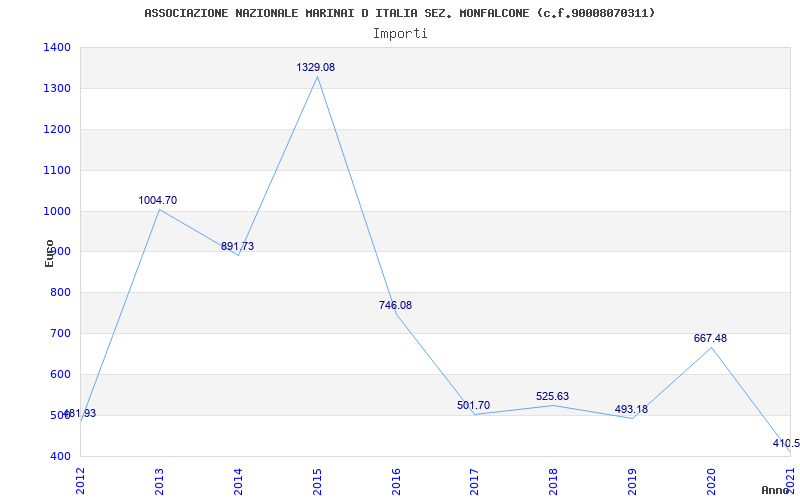Click the 1400 y-axis tick label
Image resolution: width=800 pixels, height=500 pixels.
(58, 48)
